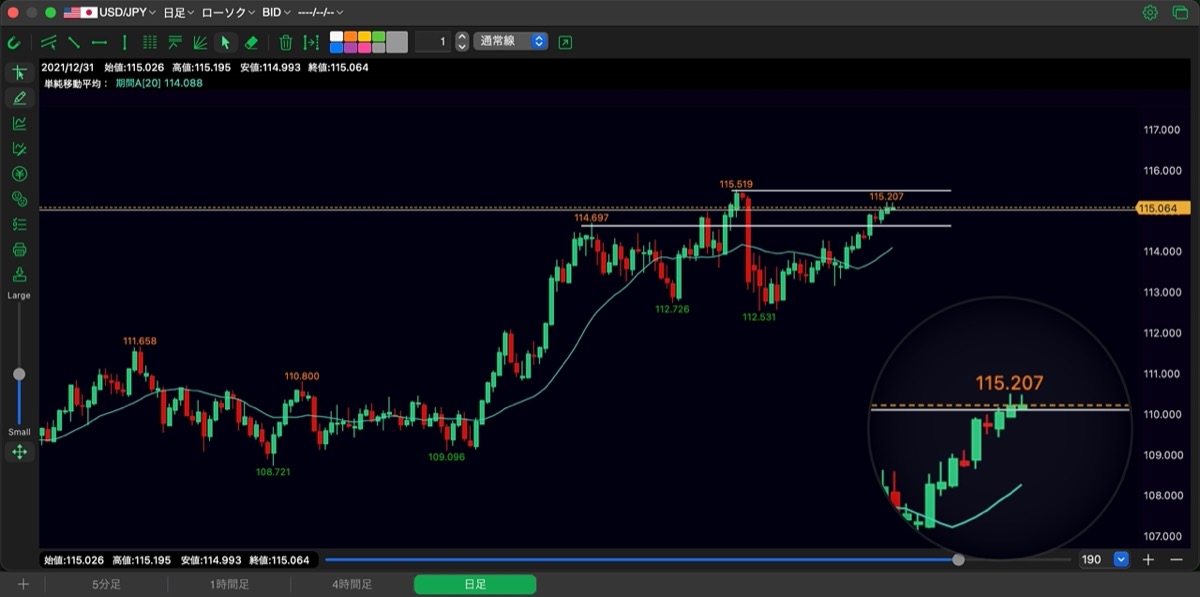1200x597 pixels.
Task: Select the horizontal line tool
Action: (x=99, y=42)
